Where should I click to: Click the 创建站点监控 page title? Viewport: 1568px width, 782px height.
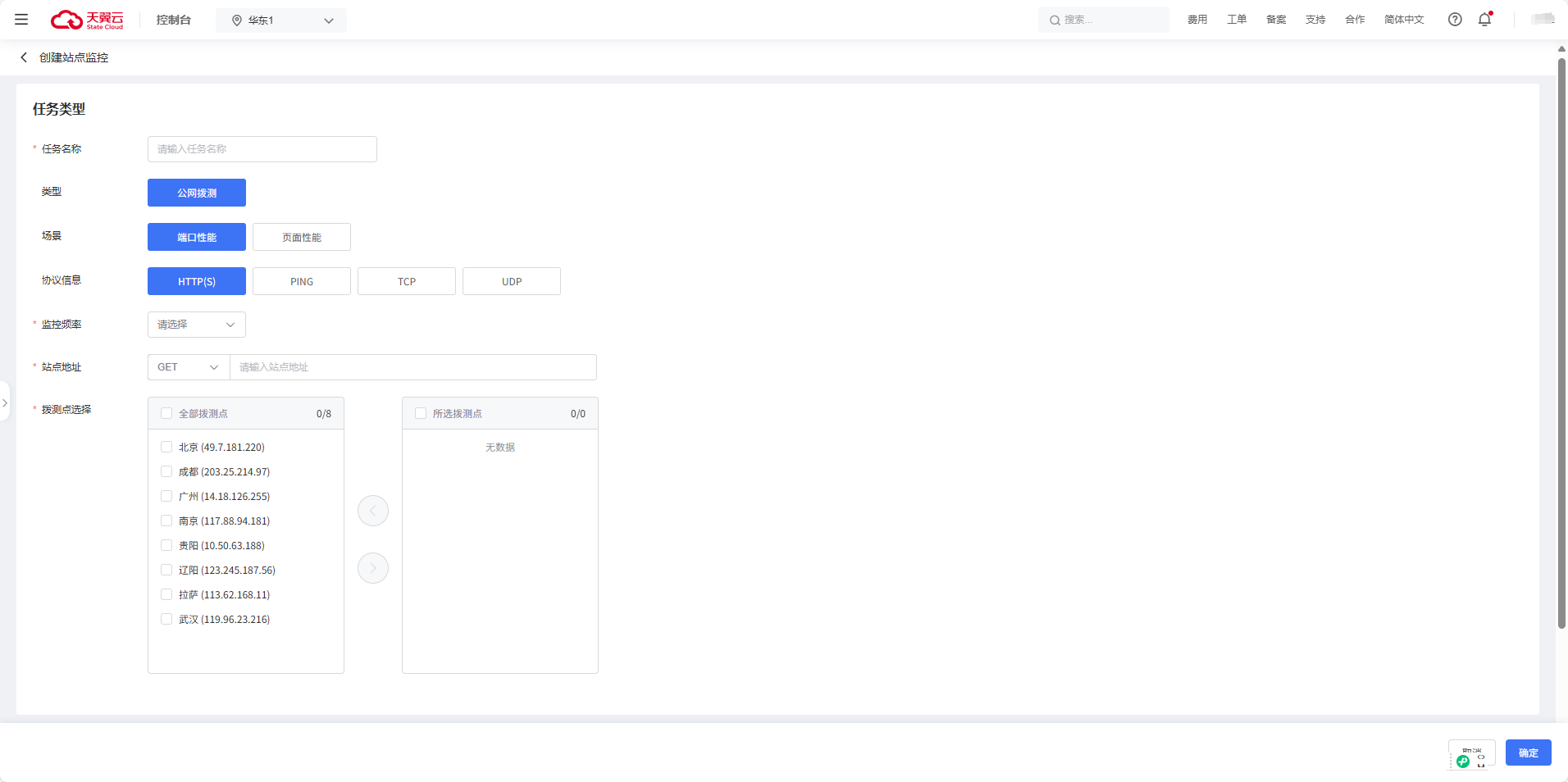click(74, 57)
